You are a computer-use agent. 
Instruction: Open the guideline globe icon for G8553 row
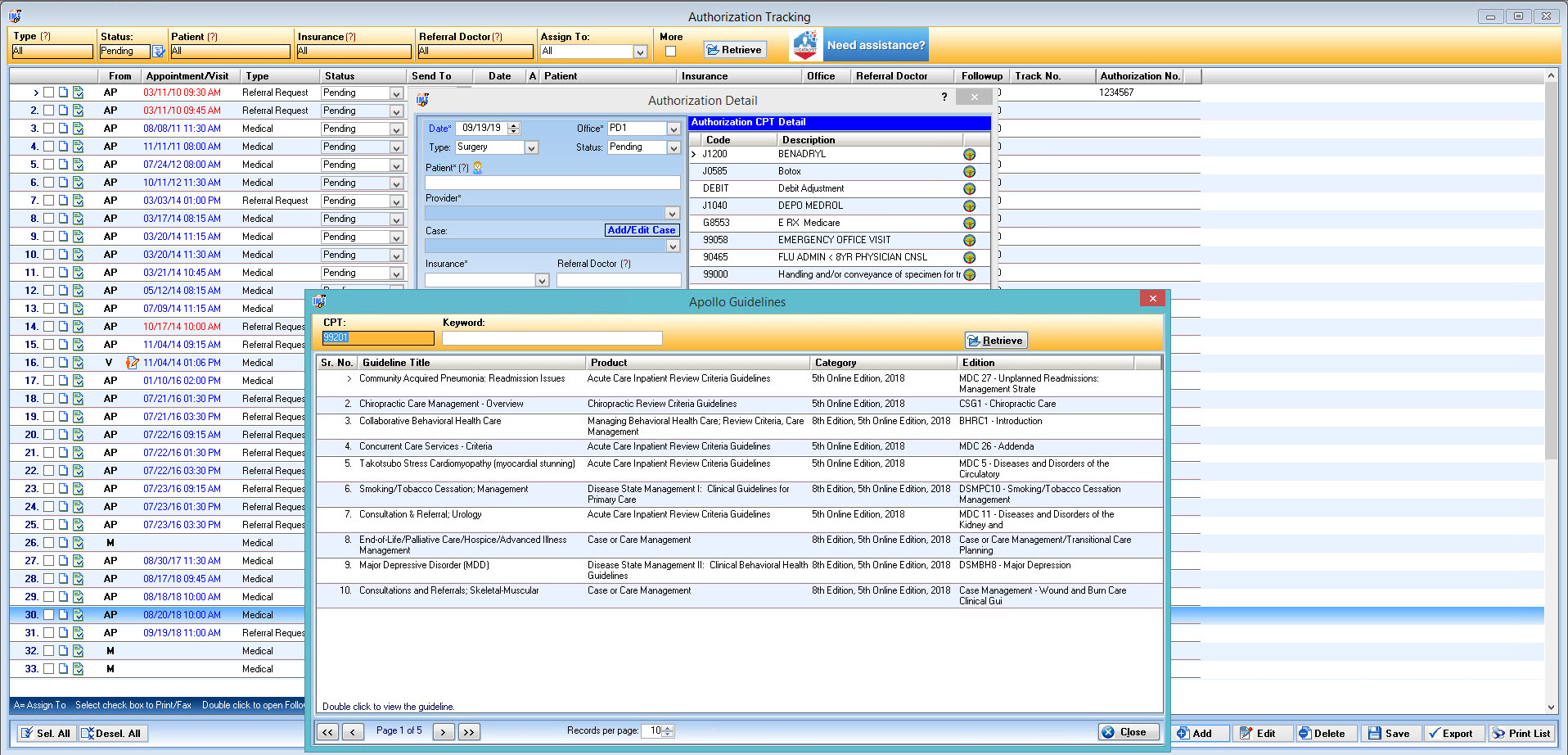969,224
